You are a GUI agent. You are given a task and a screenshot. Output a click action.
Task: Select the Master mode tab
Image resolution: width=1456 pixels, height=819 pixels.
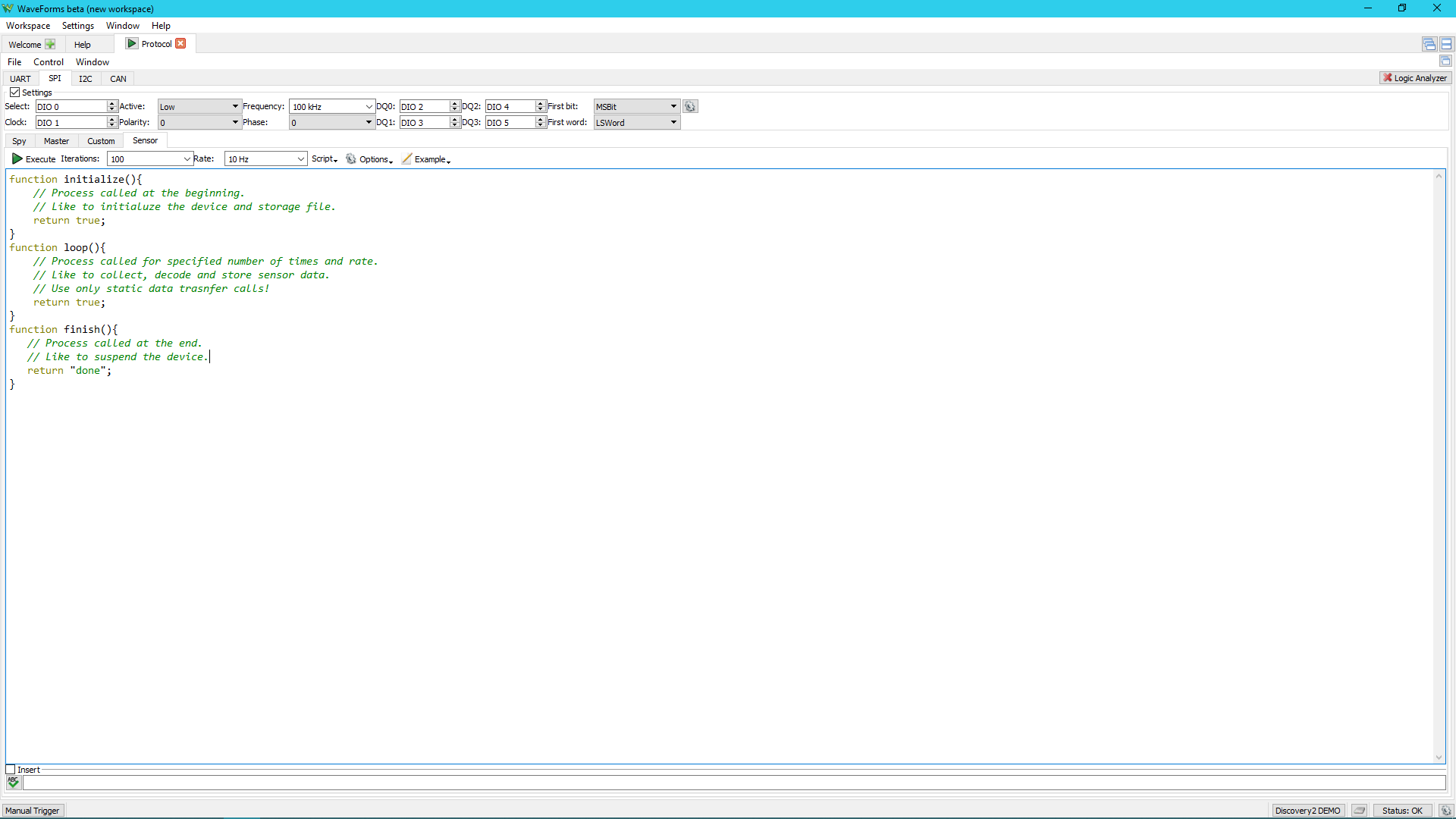[56, 141]
